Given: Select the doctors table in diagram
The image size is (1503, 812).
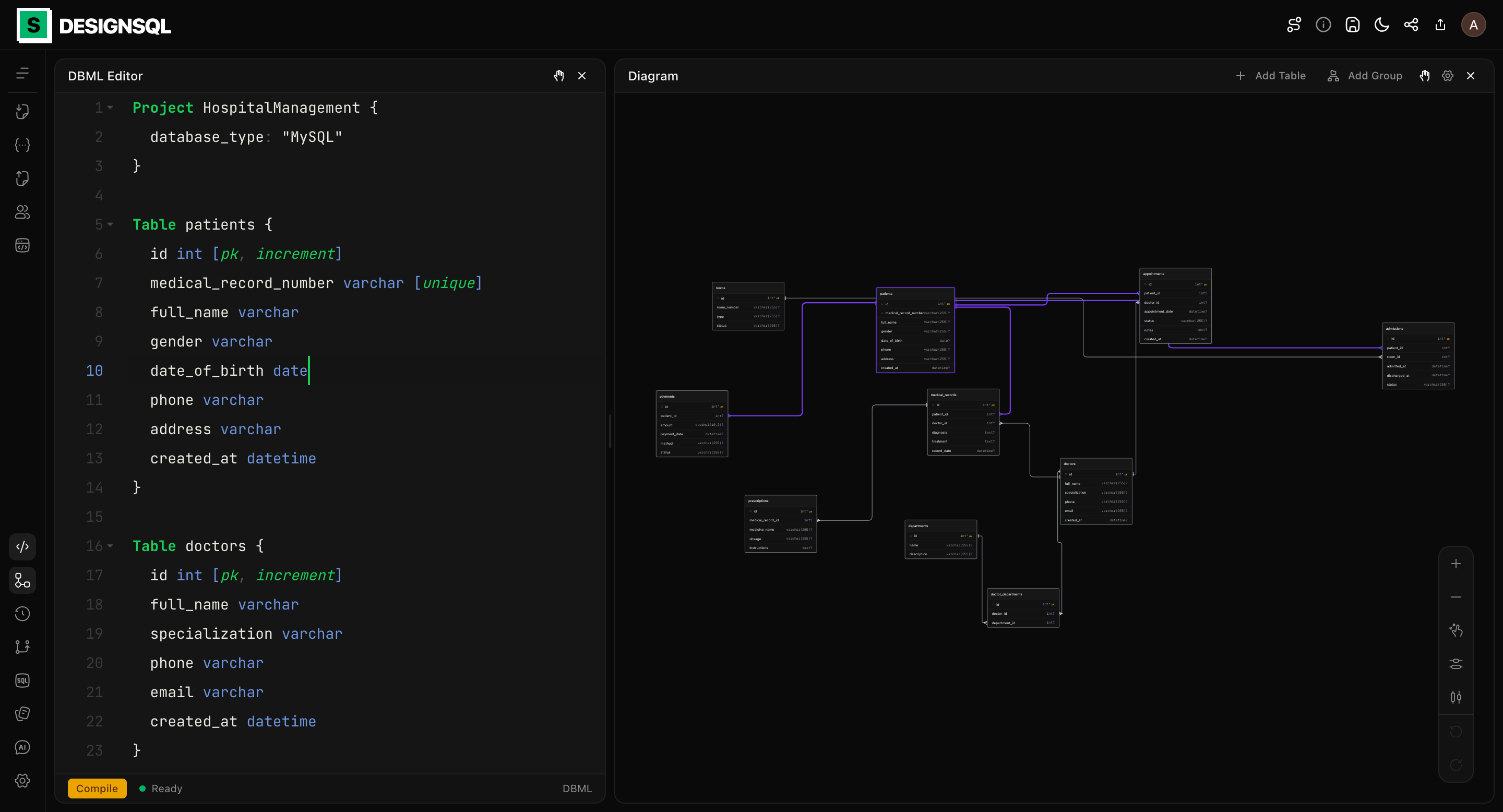Looking at the screenshot, I should tap(1096, 491).
